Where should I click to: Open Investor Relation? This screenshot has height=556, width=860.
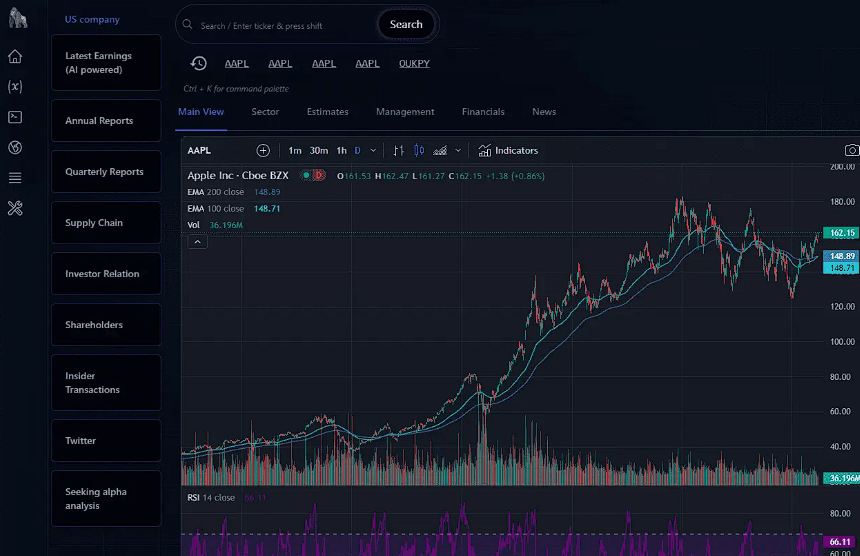click(x=106, y=274)
